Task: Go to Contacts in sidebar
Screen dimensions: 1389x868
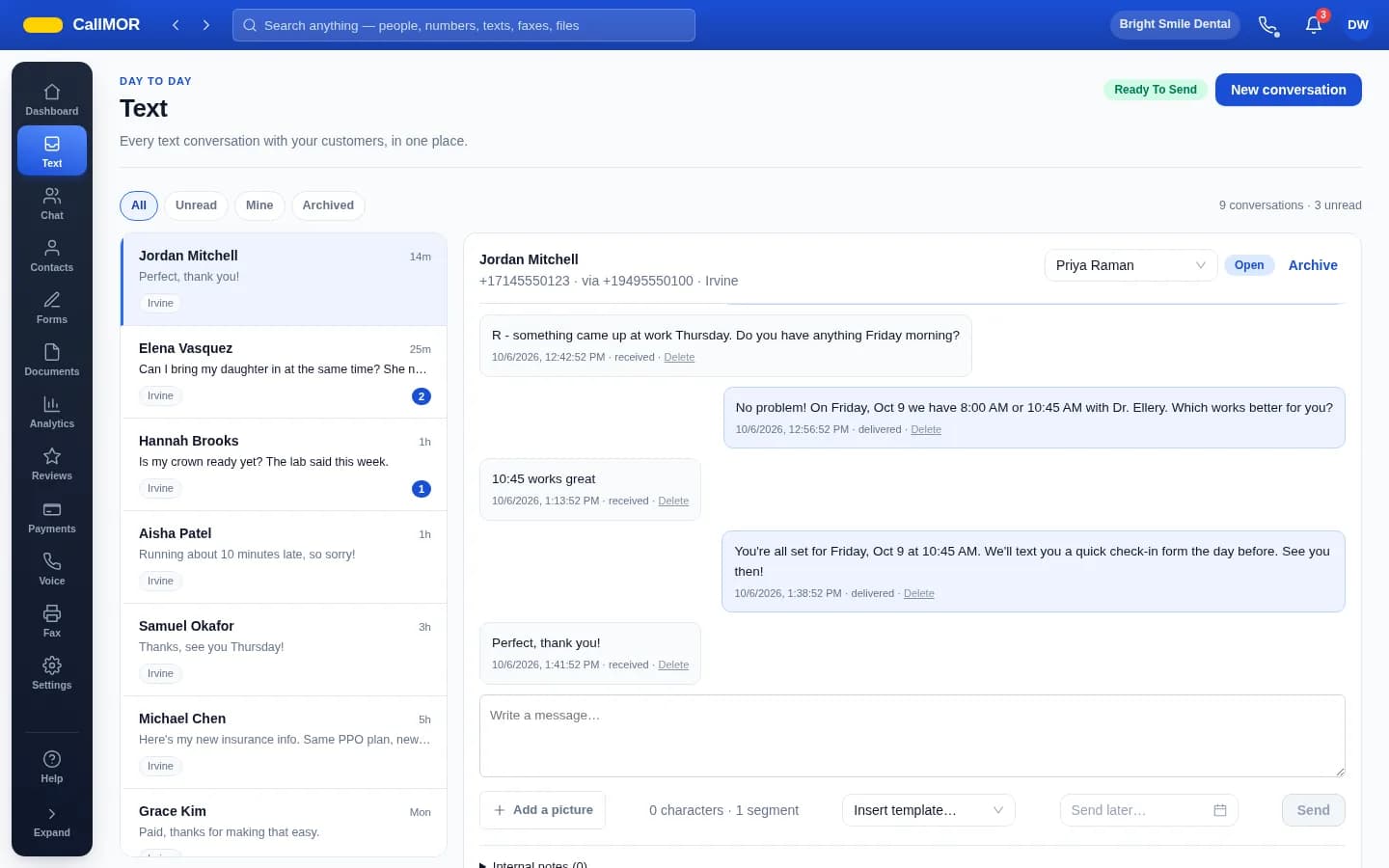Action: tap(52, 256)
